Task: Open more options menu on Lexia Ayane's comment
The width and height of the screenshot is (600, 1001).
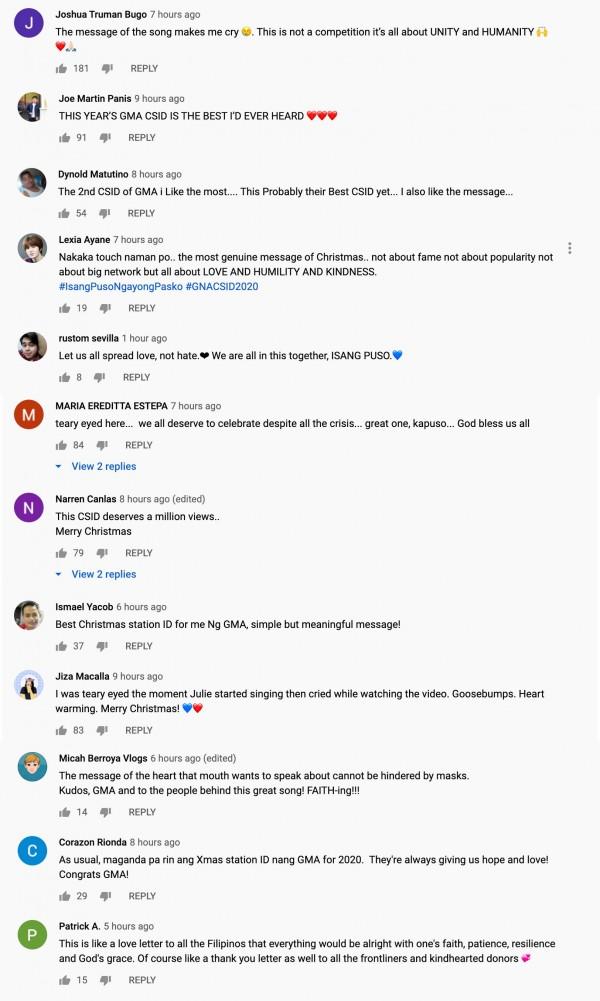Action: [x=569, y=248]
